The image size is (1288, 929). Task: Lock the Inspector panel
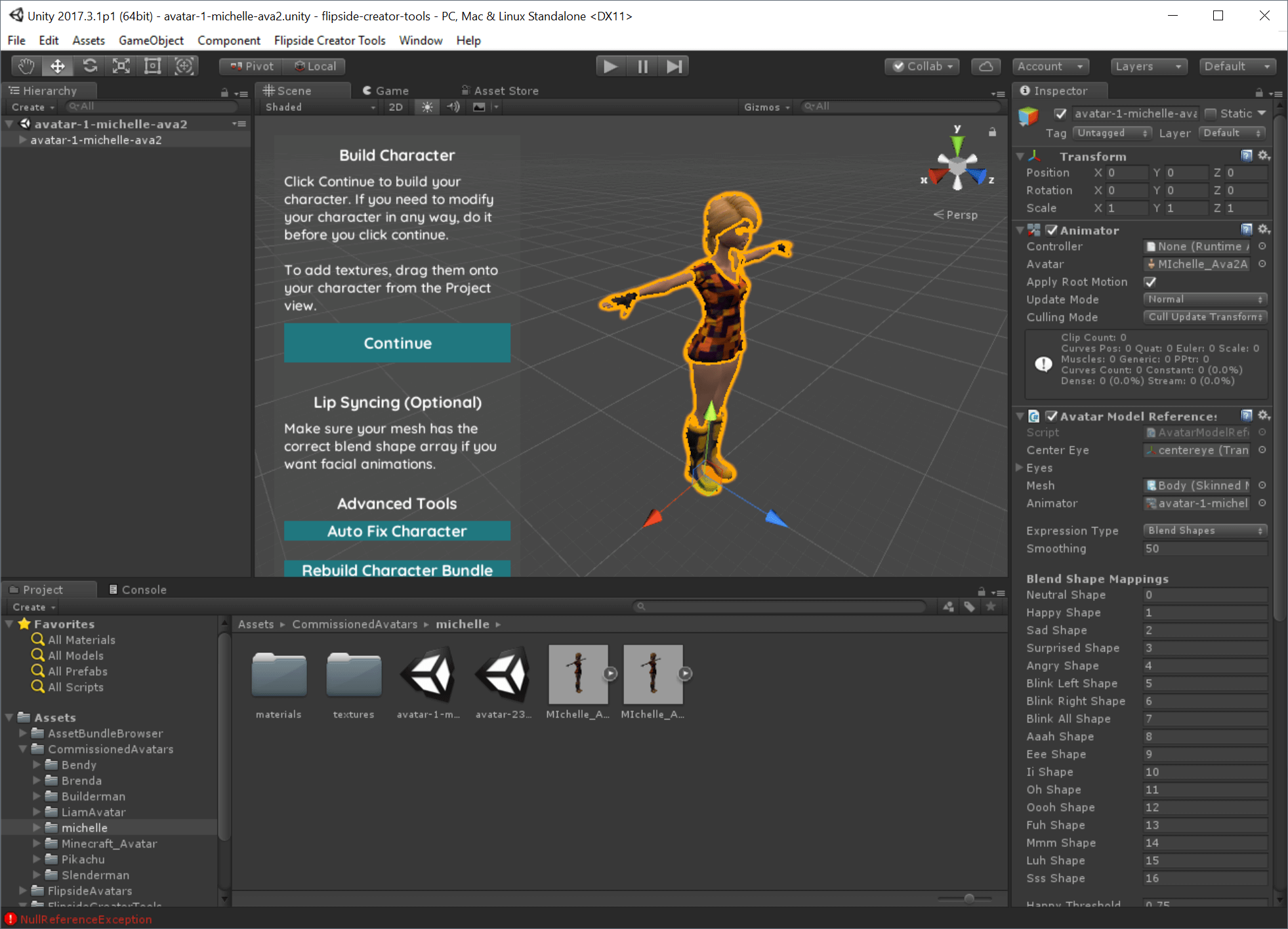(x=1258, y=92)
